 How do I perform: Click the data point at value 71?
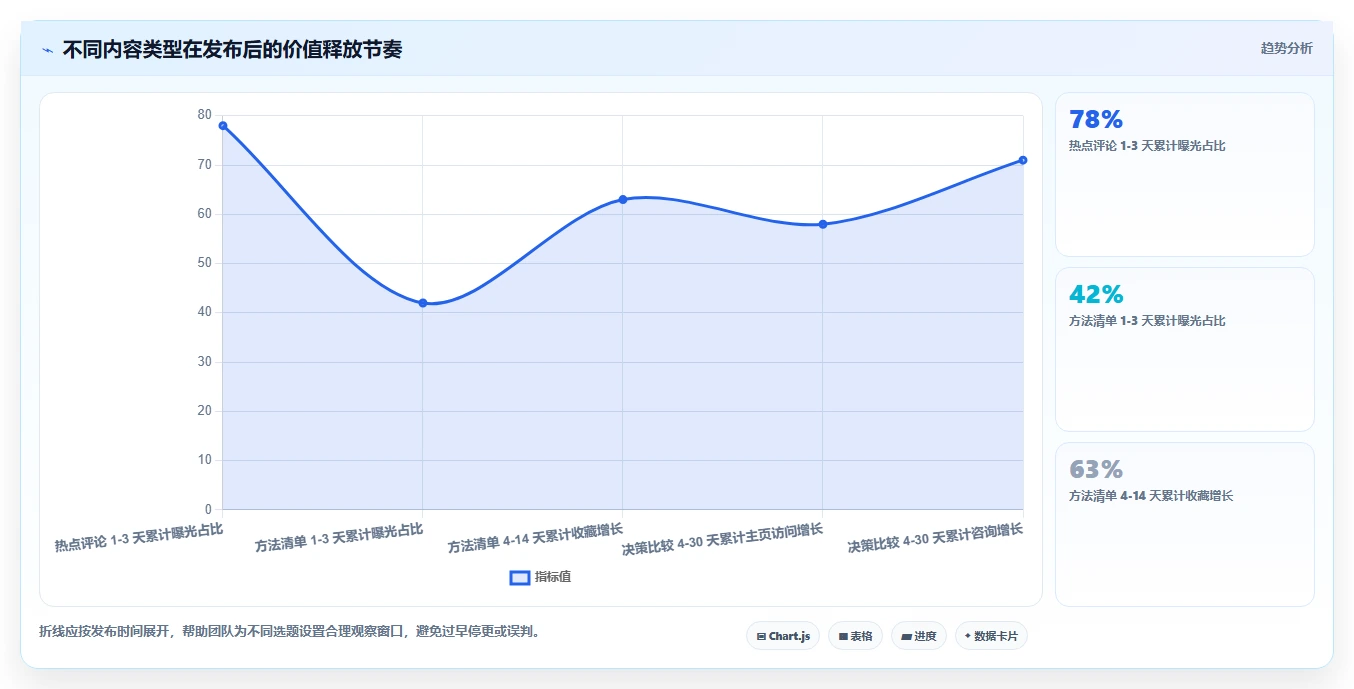pyautogui.click(x=1023, y=160)
